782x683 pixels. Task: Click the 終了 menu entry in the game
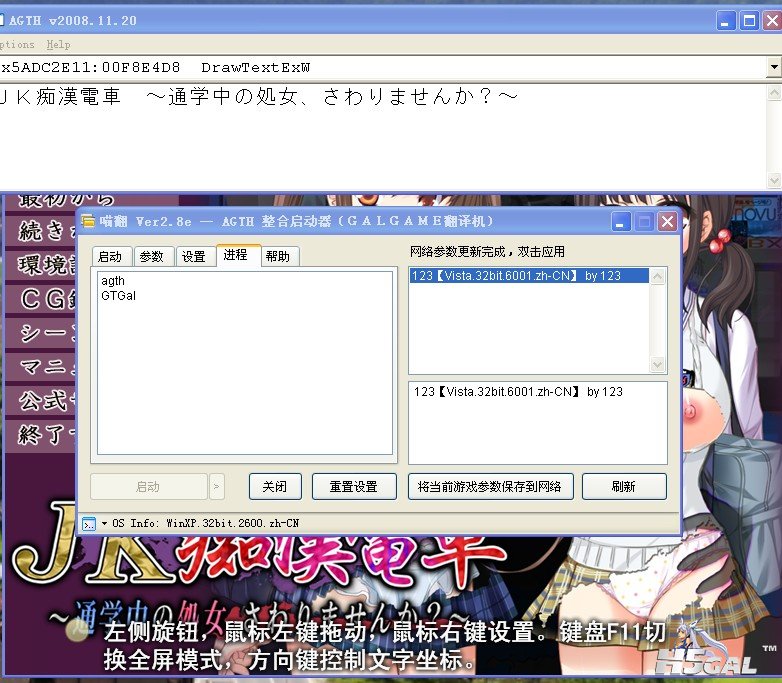coord(42,435)
